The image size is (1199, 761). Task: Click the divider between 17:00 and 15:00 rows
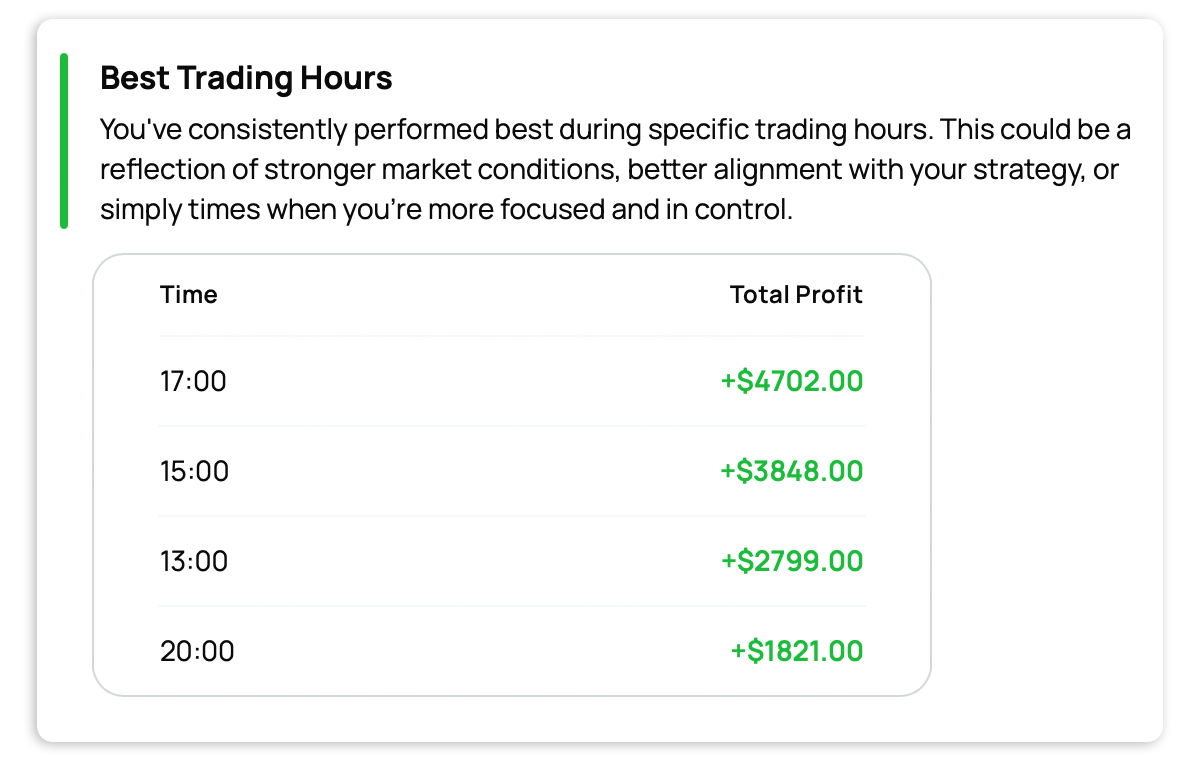(511, 426)
